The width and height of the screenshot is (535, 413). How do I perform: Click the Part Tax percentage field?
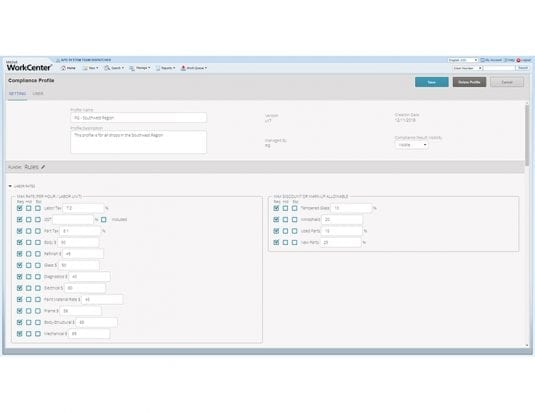tap(81, 231)
